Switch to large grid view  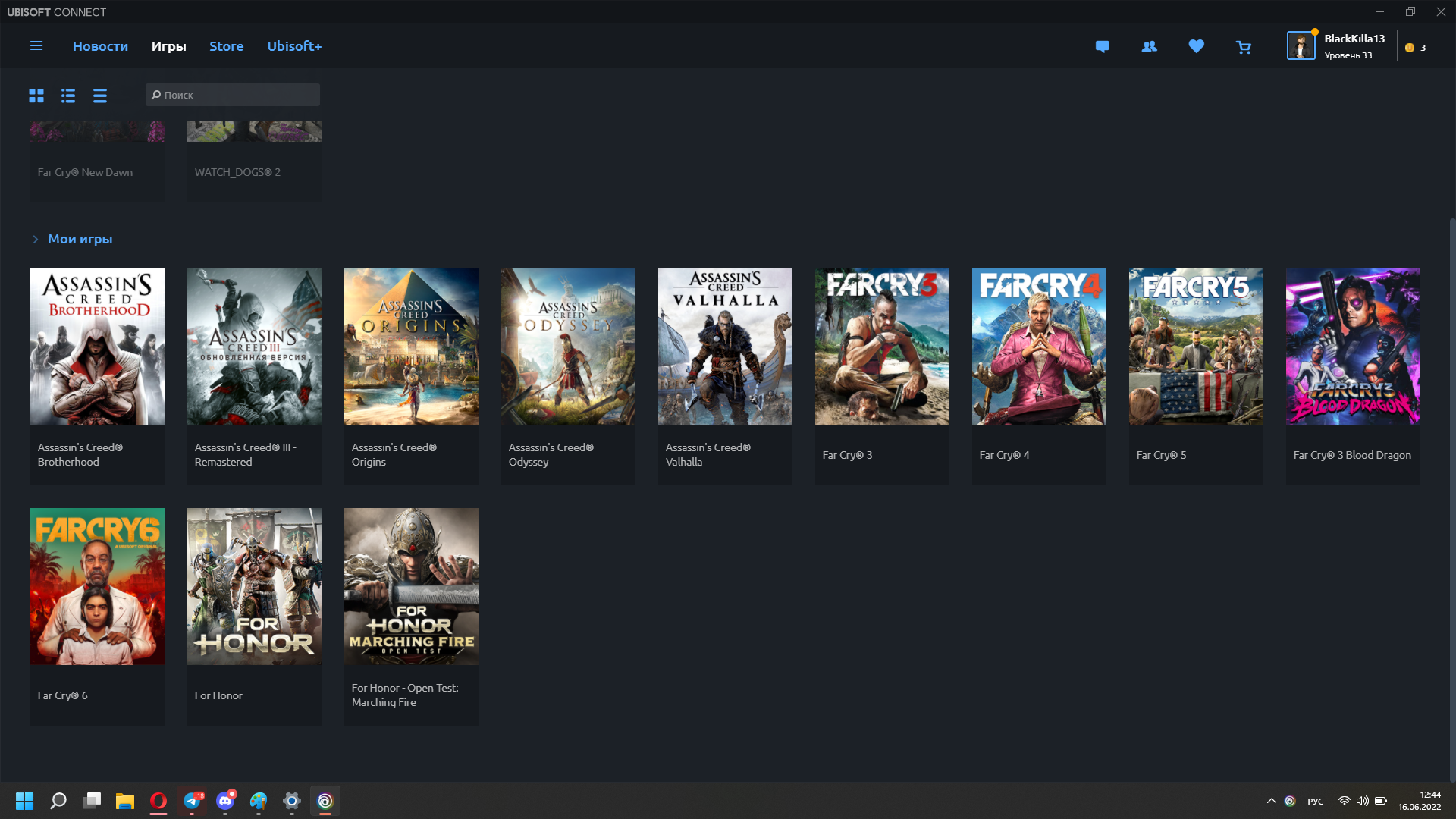tap(36, 96)
